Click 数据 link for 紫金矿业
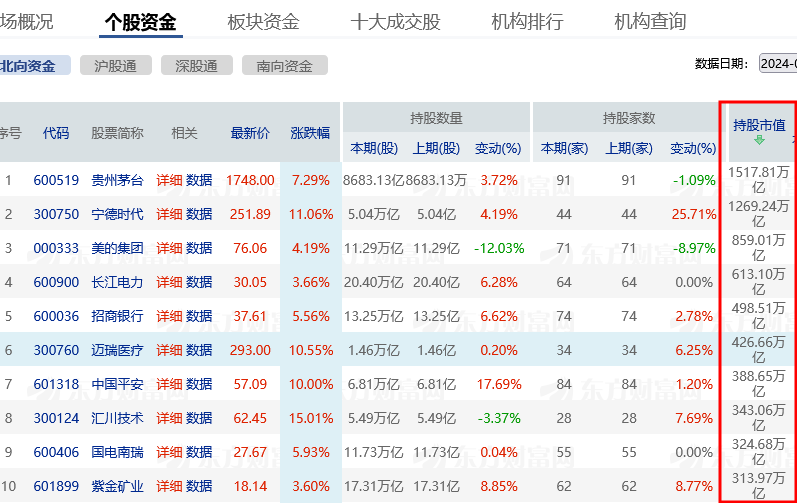797x503 pixels. (x=199, y=486)
